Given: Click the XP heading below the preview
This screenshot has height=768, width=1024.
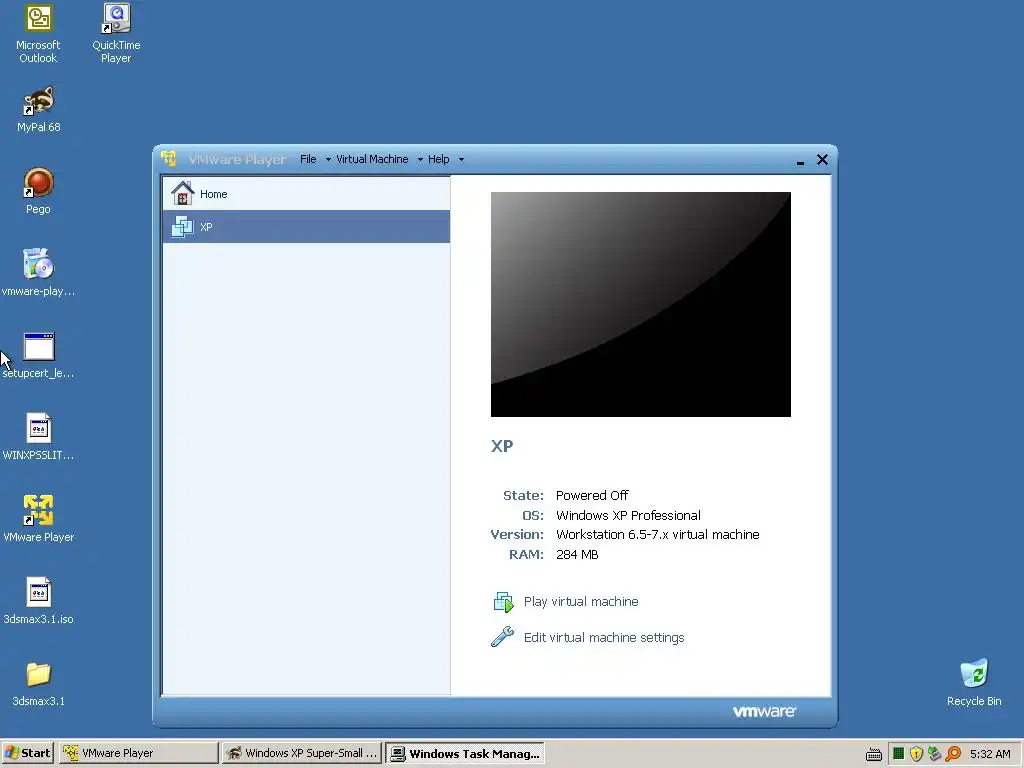Looking at the screenshot, I should click(502, 446).
